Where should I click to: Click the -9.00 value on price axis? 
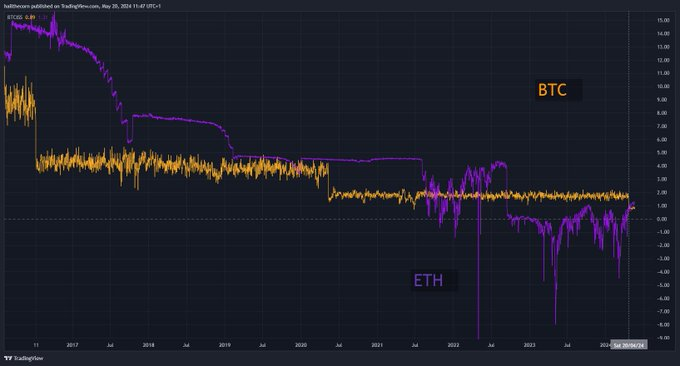[x=663, y=338]
